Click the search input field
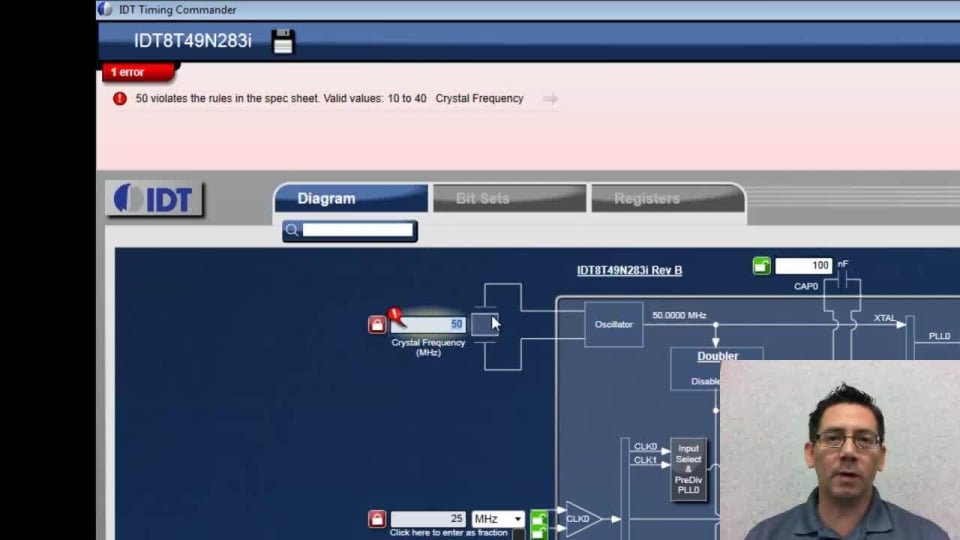The width and height of the screenshot is (960, 540). click(x=358, y=230)
